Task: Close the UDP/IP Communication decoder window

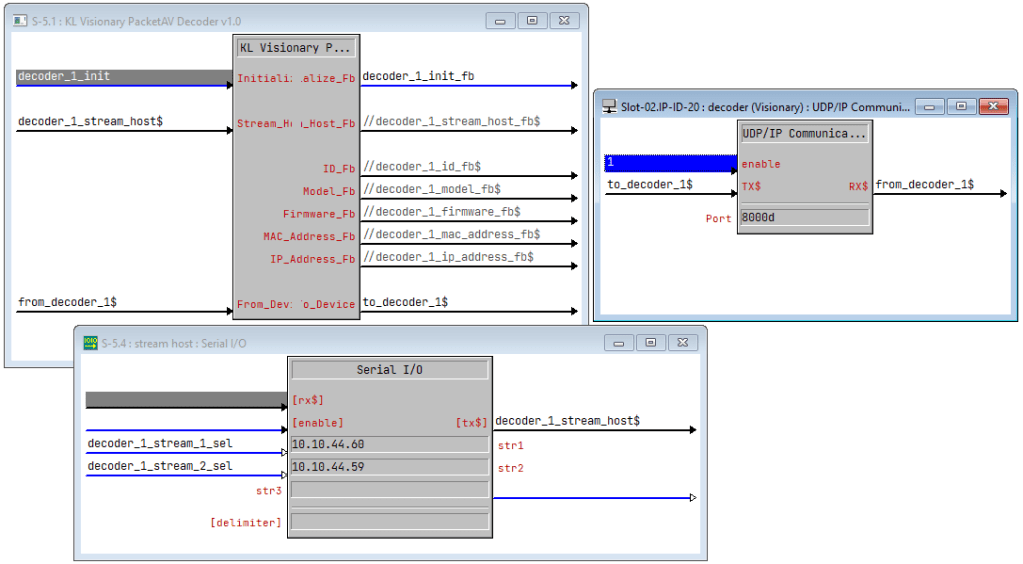Action: (x=992, y=106)
